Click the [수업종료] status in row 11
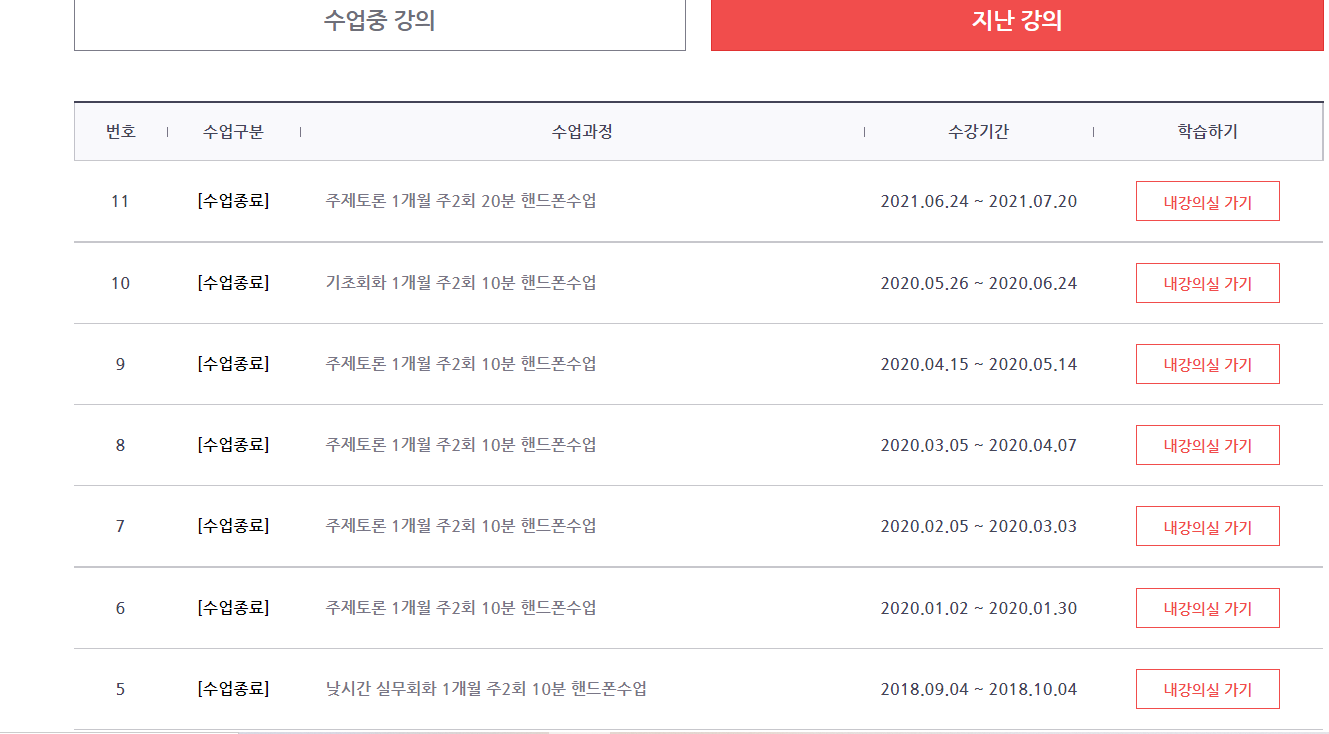The height and width of the screenshot is (734, 1329). 233,201
